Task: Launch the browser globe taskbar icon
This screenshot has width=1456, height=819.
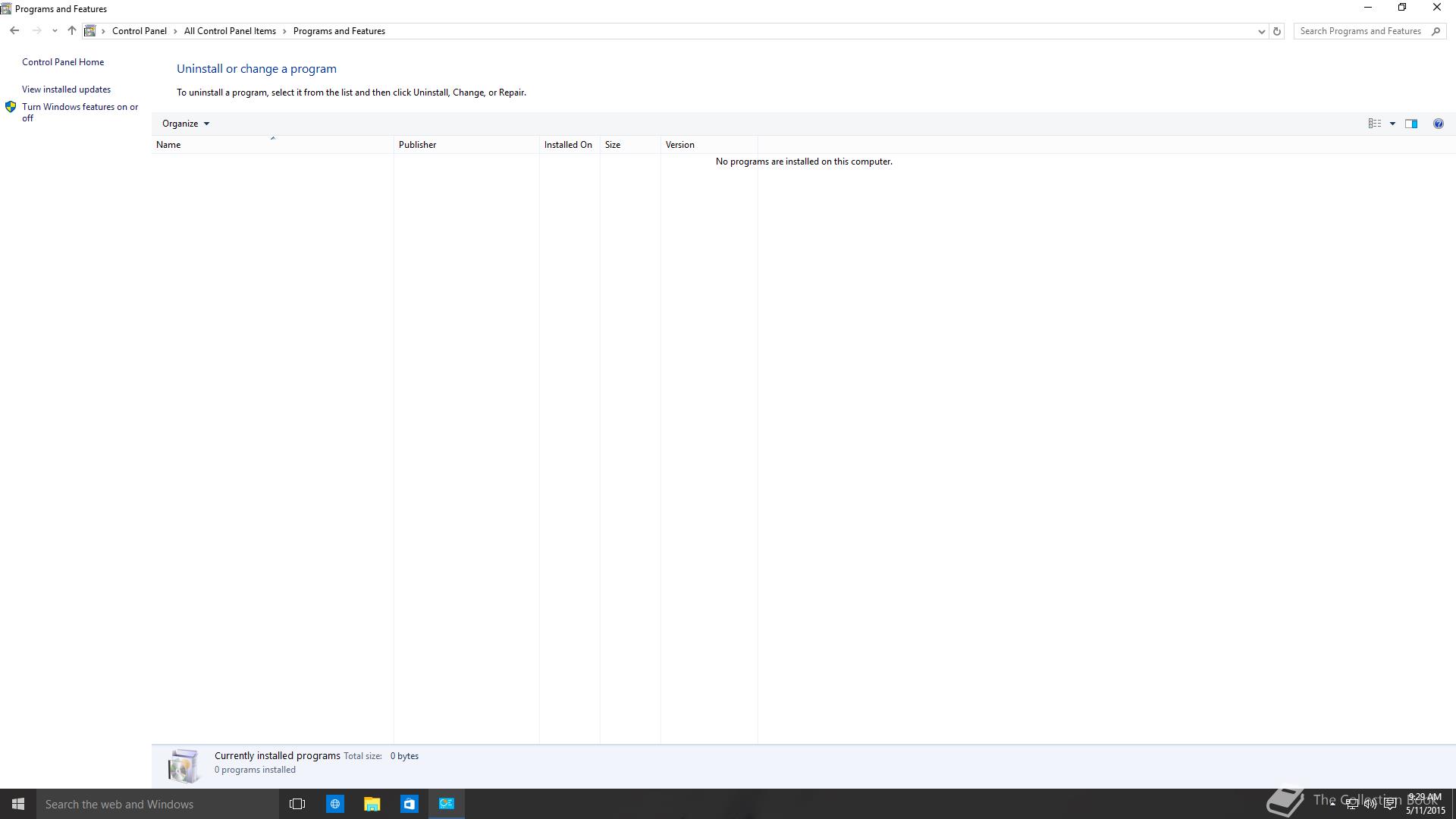Action: (x=334, y=804)
